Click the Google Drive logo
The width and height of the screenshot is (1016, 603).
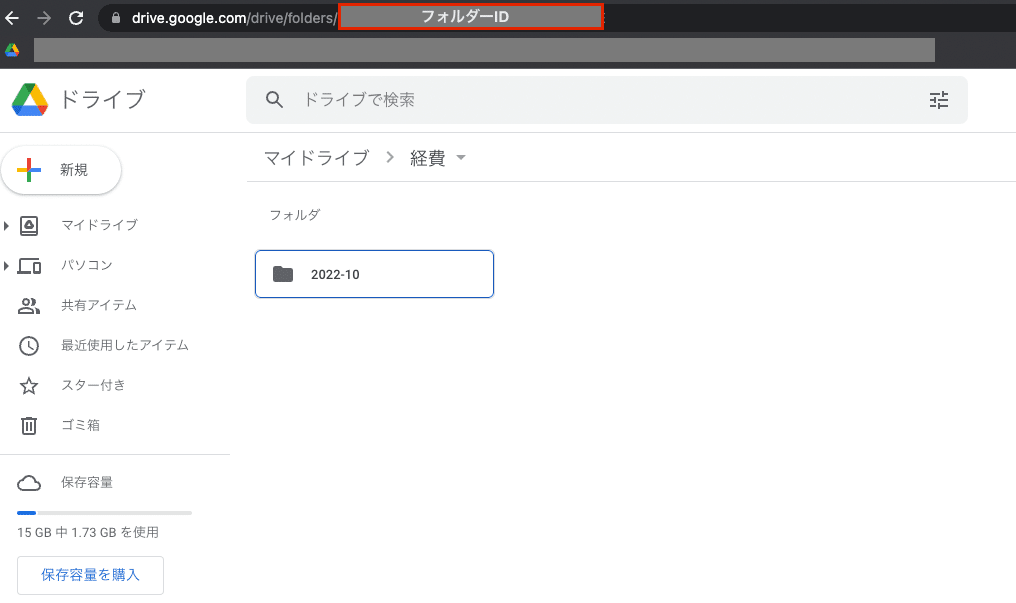click(x=30, y=99)
